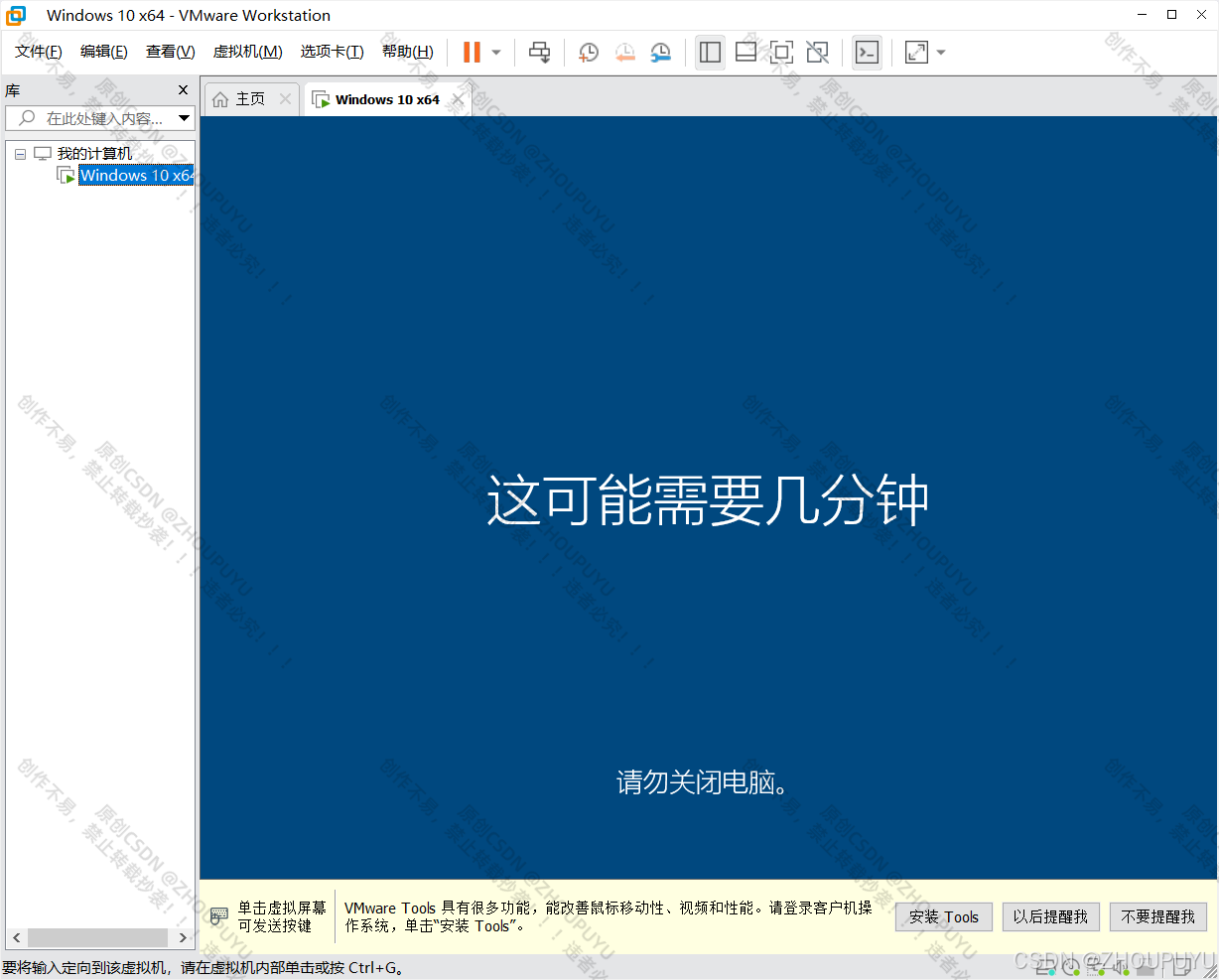Click the search magnifier icon in library

click(27, 118)
